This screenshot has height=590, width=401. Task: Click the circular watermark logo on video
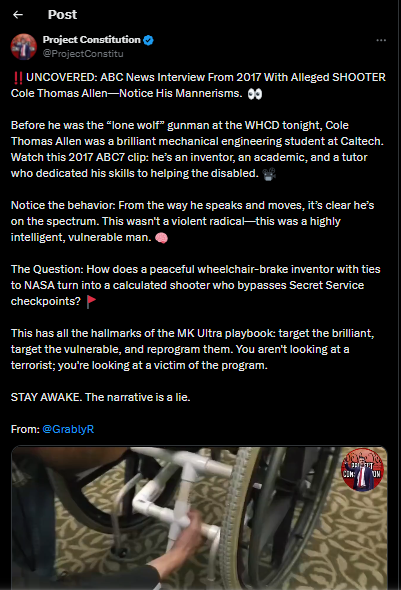pyautogui.click(x=362, y=470)
